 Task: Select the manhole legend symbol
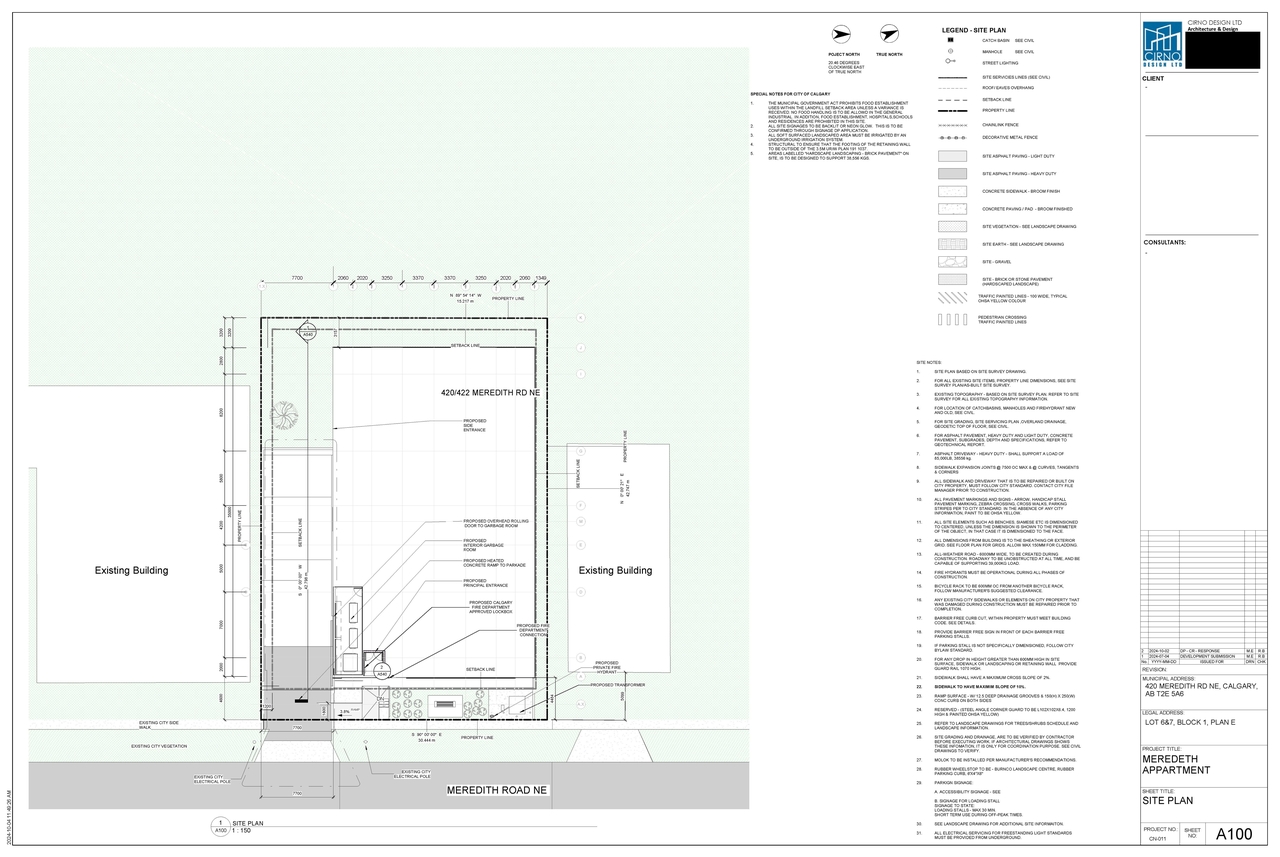click(953, 51)
